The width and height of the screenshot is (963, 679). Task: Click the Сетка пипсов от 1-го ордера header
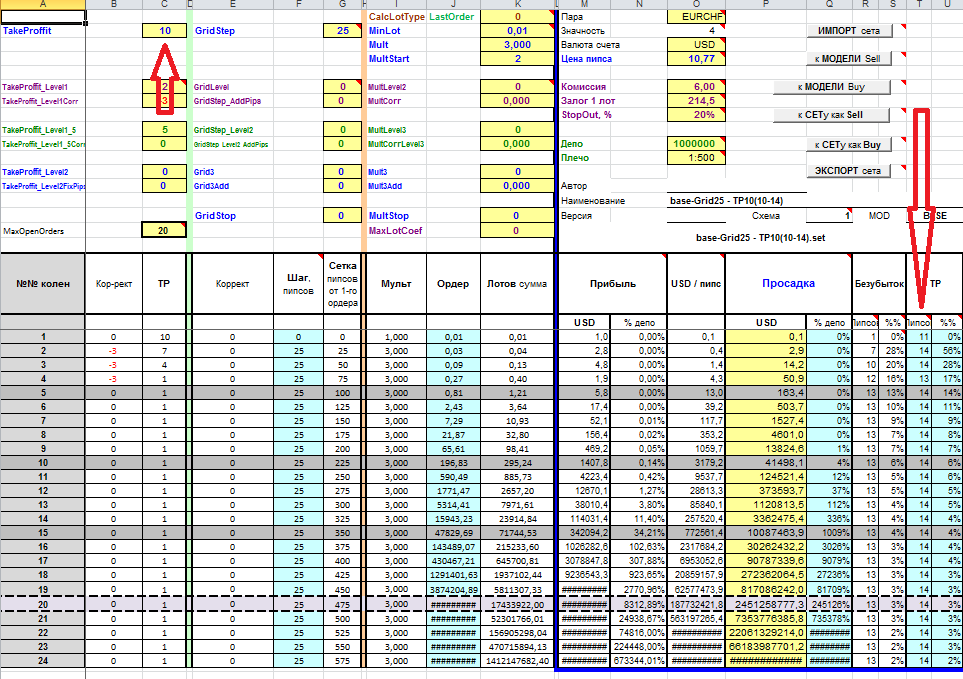343,284
